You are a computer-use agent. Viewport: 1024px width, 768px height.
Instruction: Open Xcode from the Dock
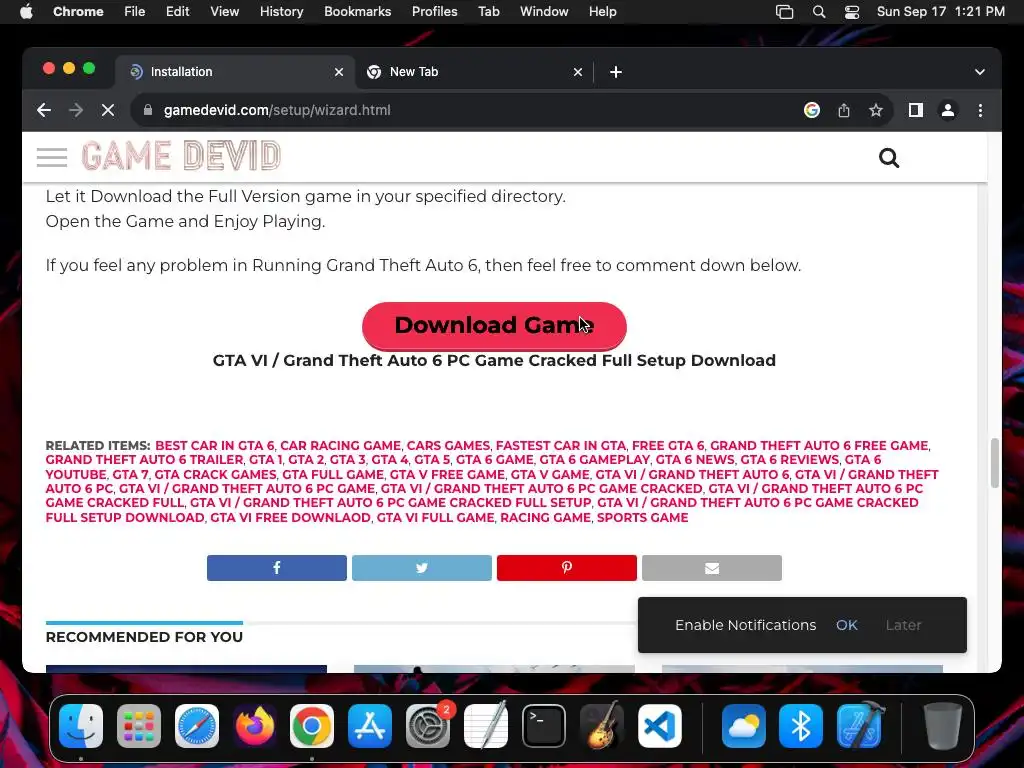tap(859, 726)
